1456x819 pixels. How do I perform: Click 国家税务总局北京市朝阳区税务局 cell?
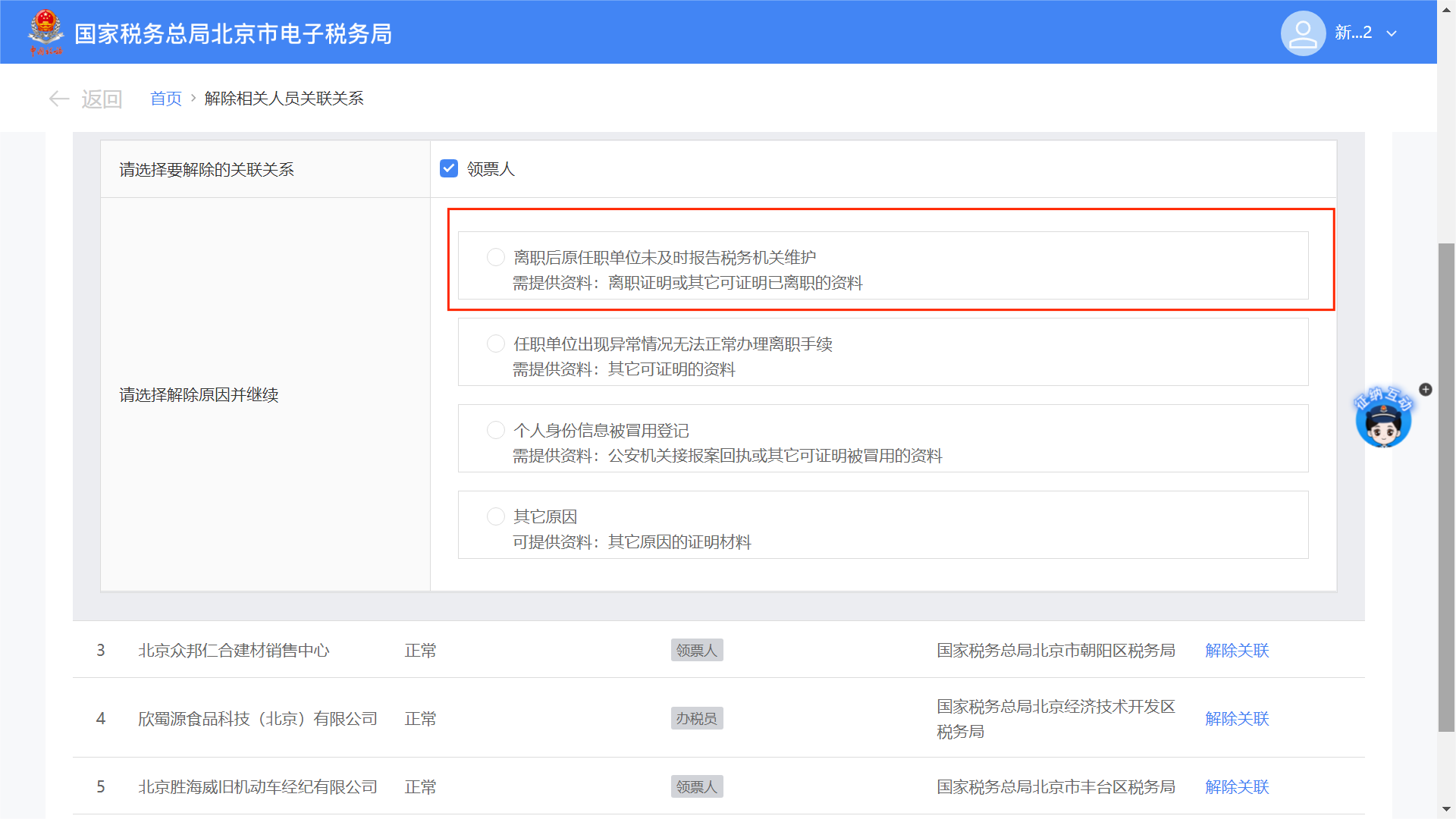[x=1056, y=650]
